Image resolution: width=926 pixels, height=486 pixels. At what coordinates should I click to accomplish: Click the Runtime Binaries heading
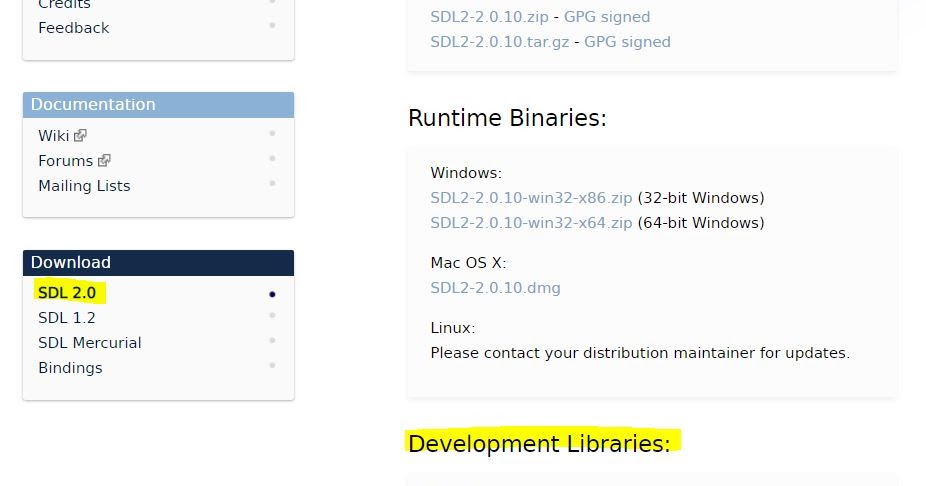(507, 118)
